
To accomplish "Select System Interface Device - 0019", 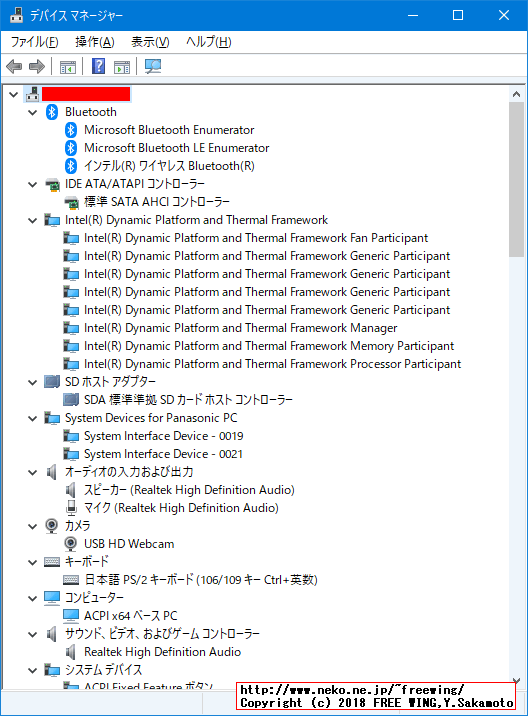I will [164, 436].
